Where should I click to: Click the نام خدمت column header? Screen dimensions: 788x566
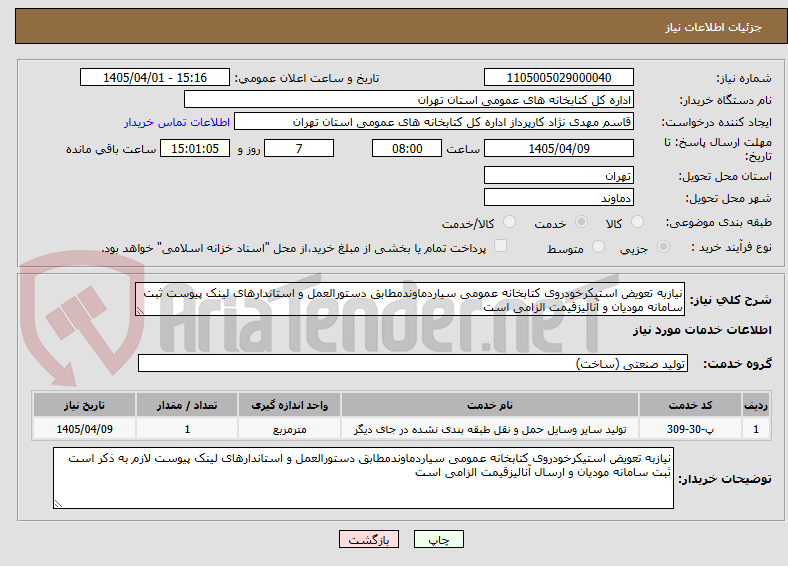tap(490, 405)
